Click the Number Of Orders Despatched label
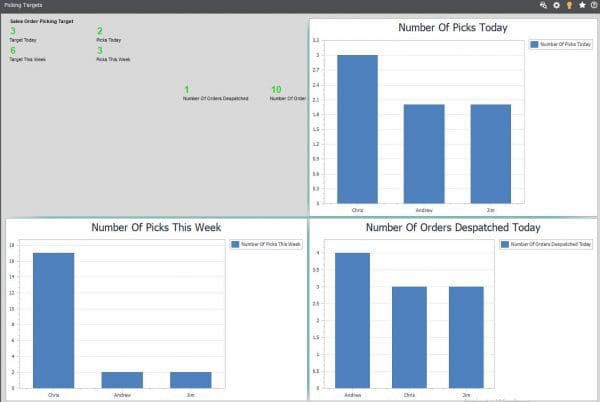The image size is (600, 402). point(215,98)
